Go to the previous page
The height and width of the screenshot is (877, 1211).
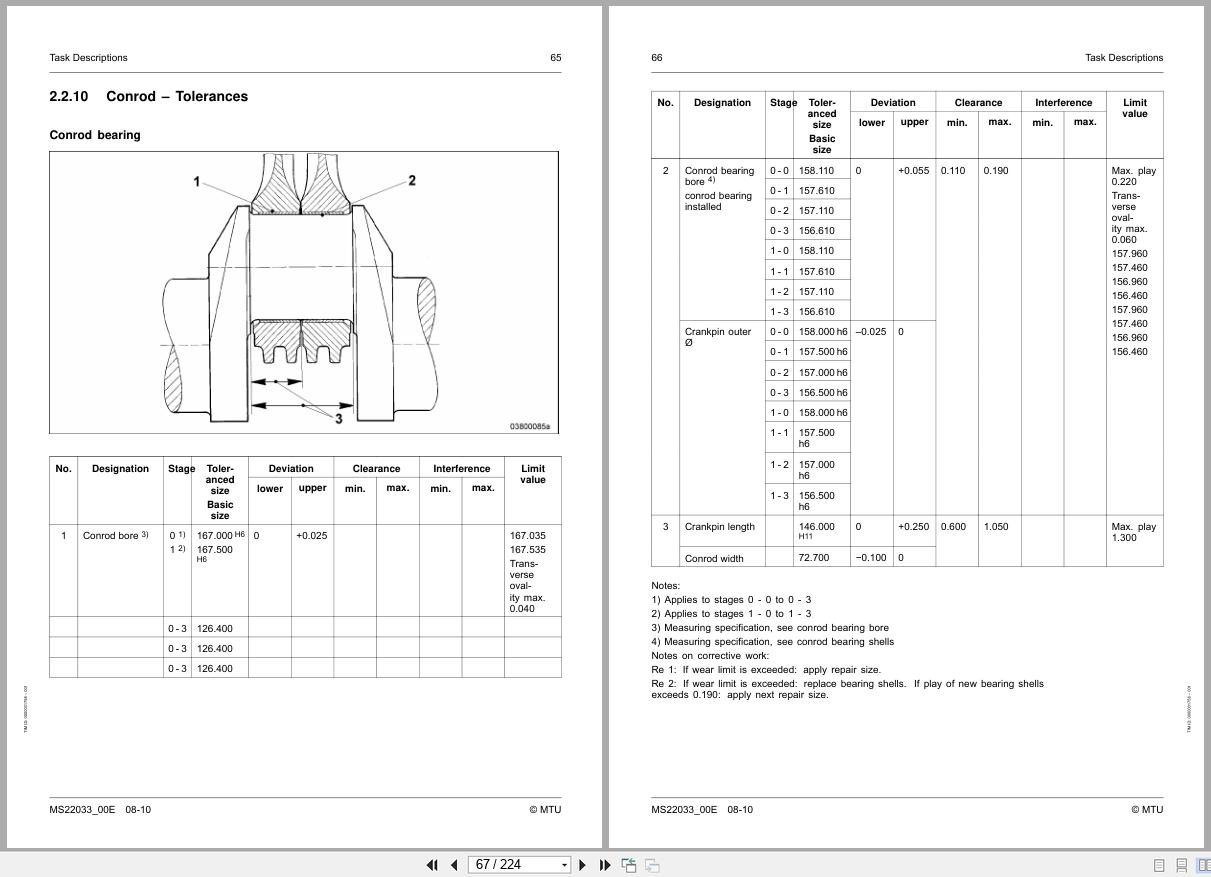(454, 865)
